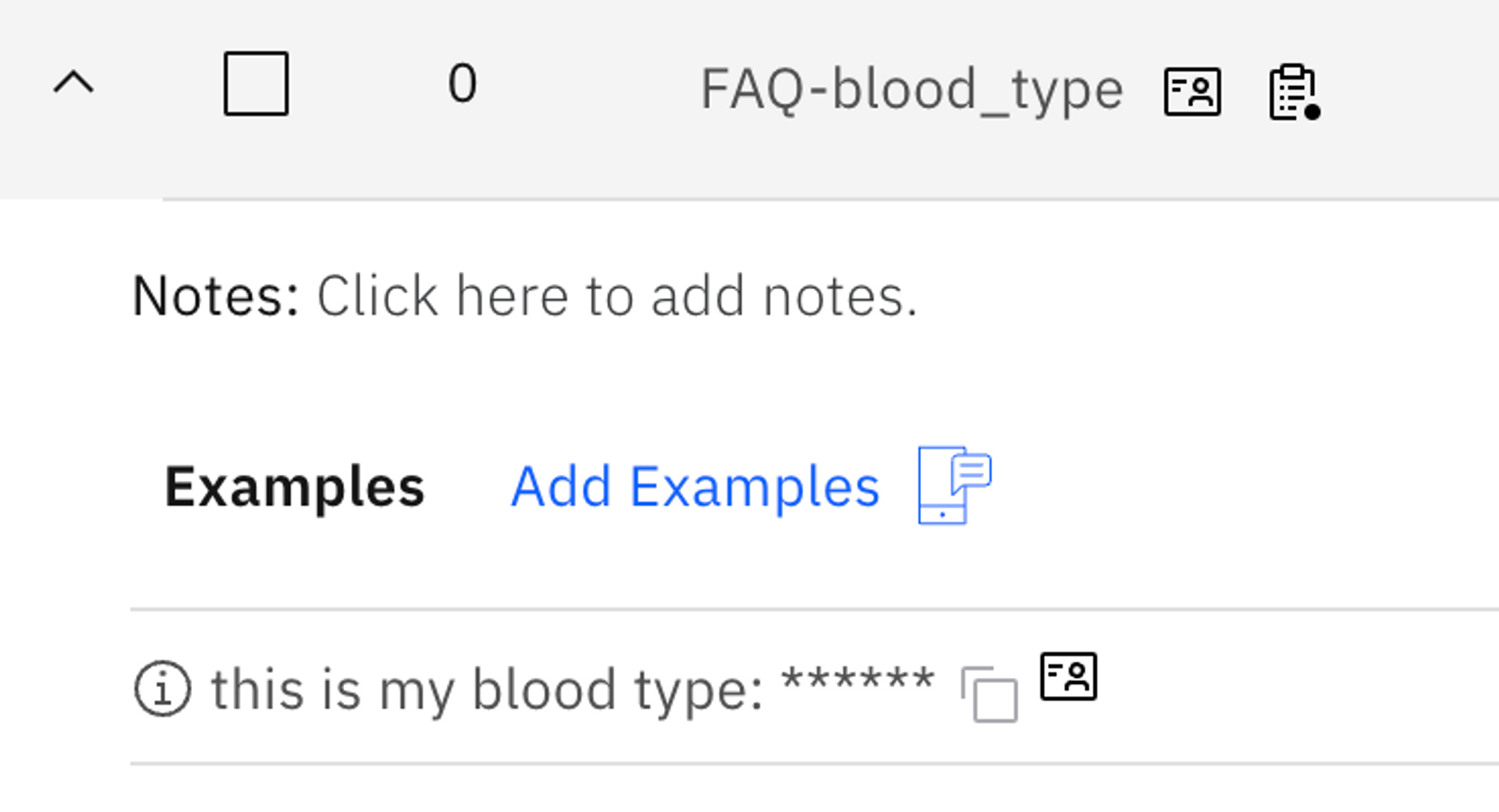Copy the blood type example with the duplicate icon
This screenshot has width=1499, height=812.
989,694
